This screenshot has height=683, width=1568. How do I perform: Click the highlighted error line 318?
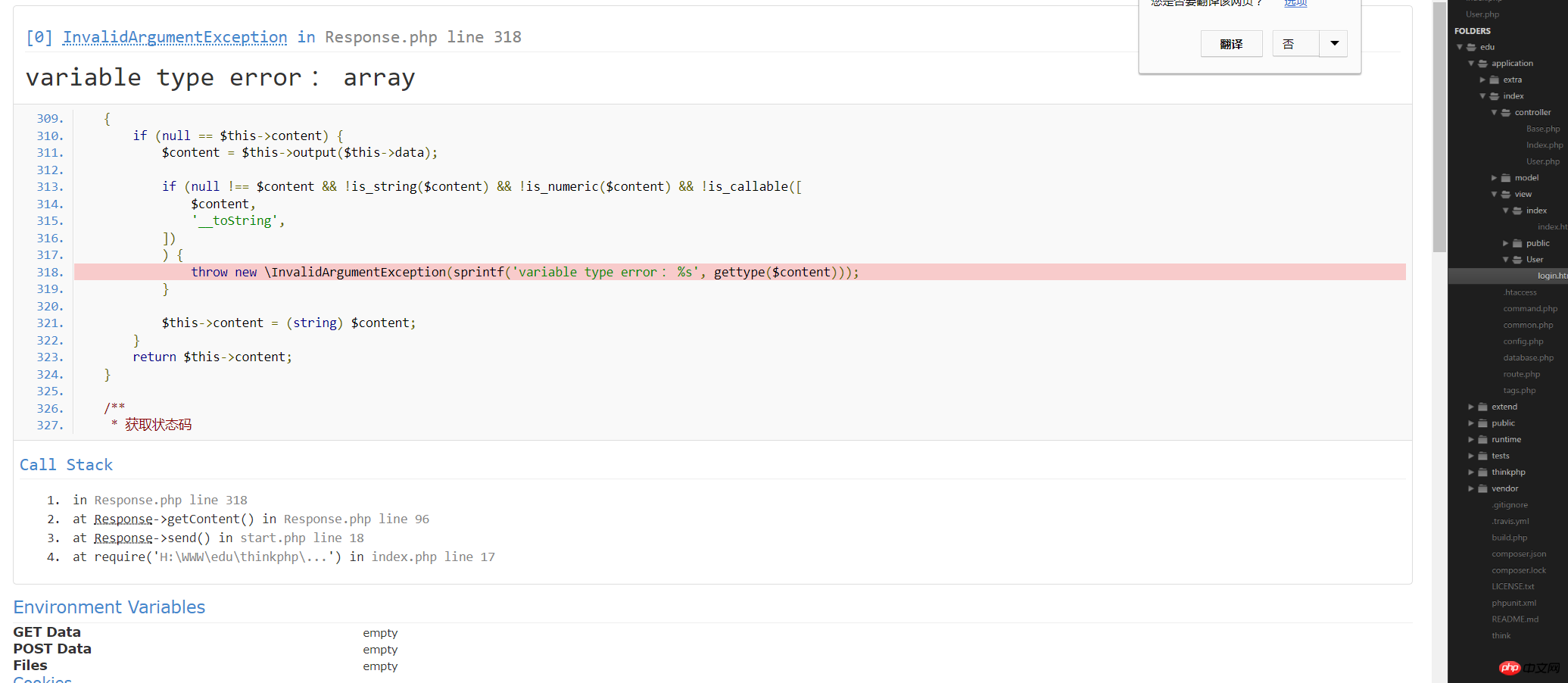click(740, 273)
